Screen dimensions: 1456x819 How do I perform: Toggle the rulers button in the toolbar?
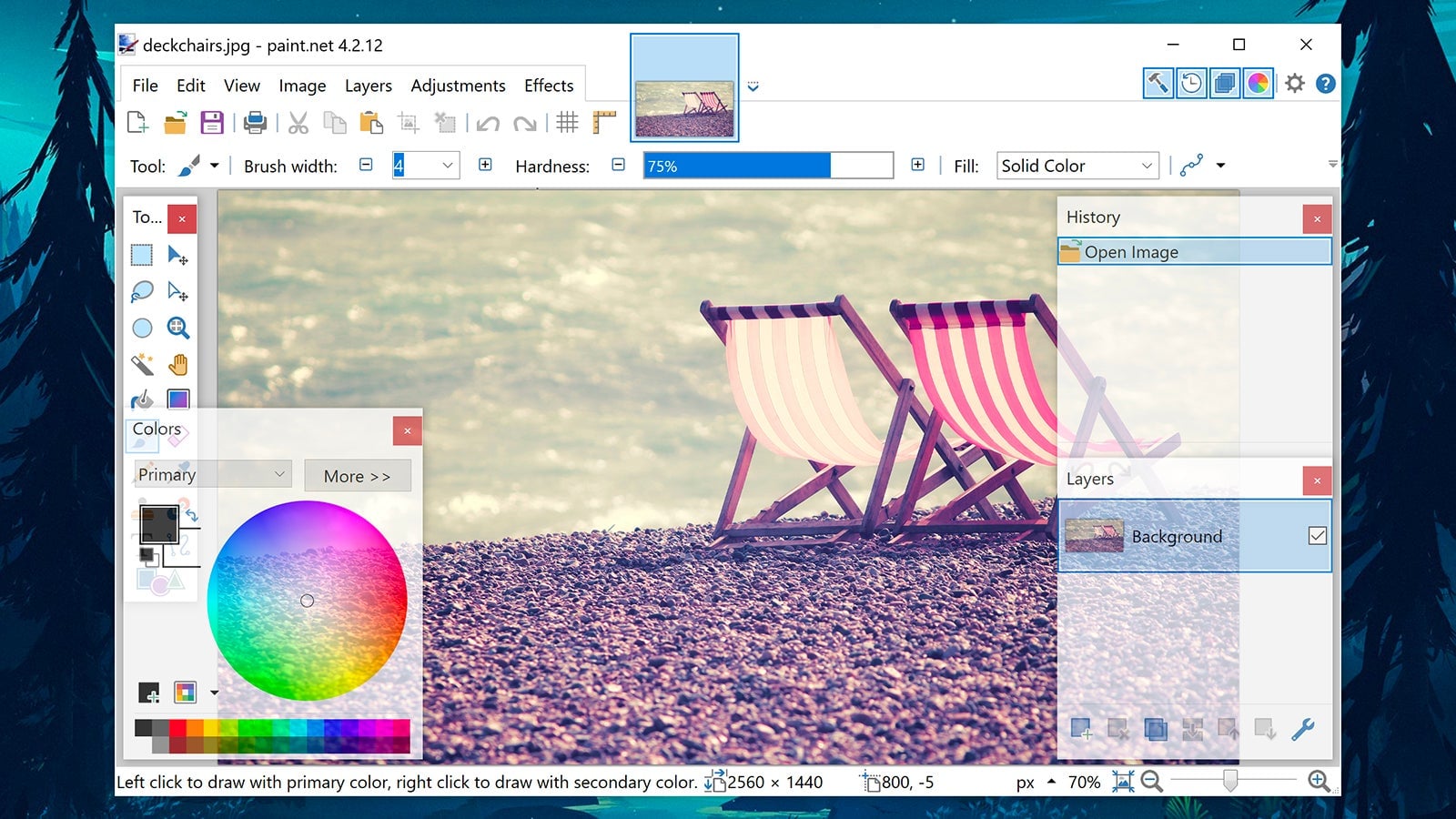604,123
